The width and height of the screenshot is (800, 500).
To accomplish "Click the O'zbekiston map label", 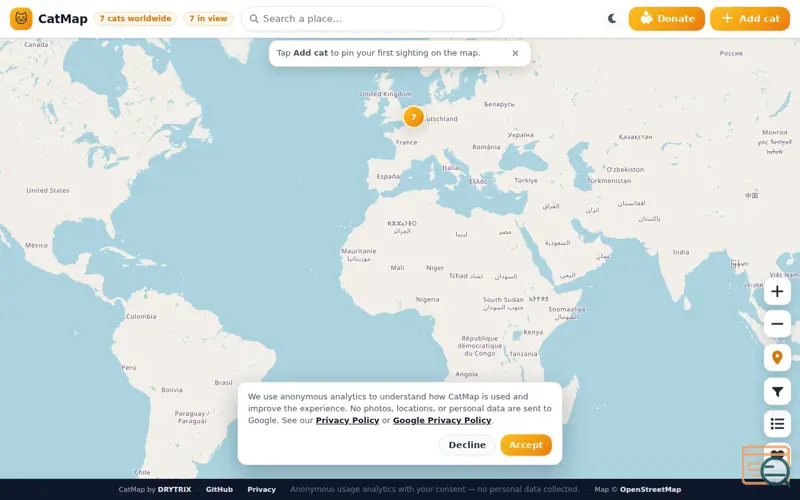I will point(625,169).
